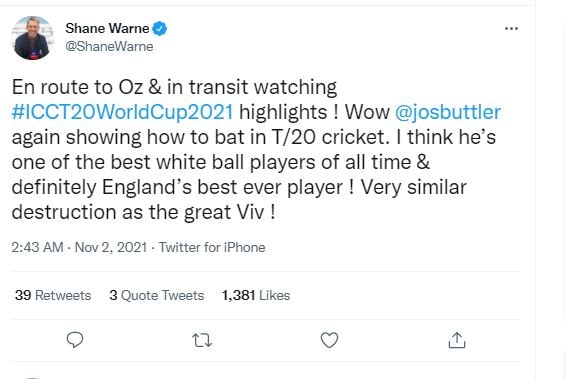The image size is (566, 379).
Task: View the 3 Quote Tweets
Action: tap(157, 295)
